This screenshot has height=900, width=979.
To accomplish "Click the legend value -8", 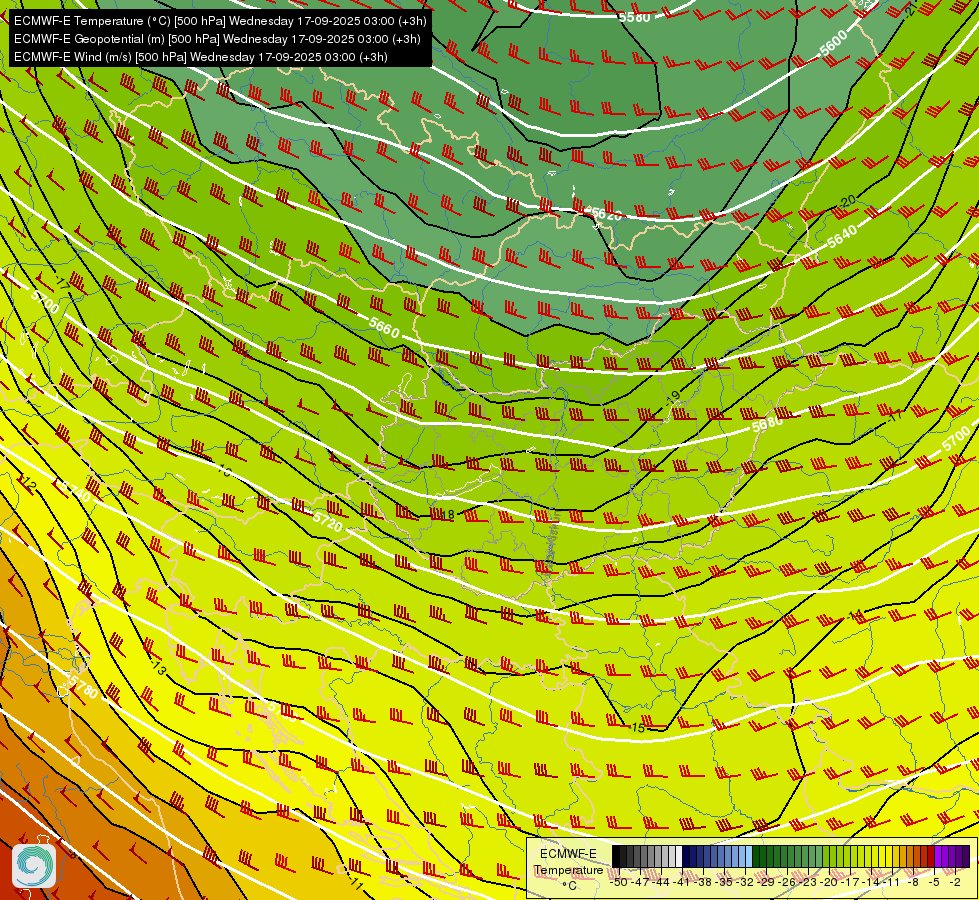I will click(x=913, y=882).
